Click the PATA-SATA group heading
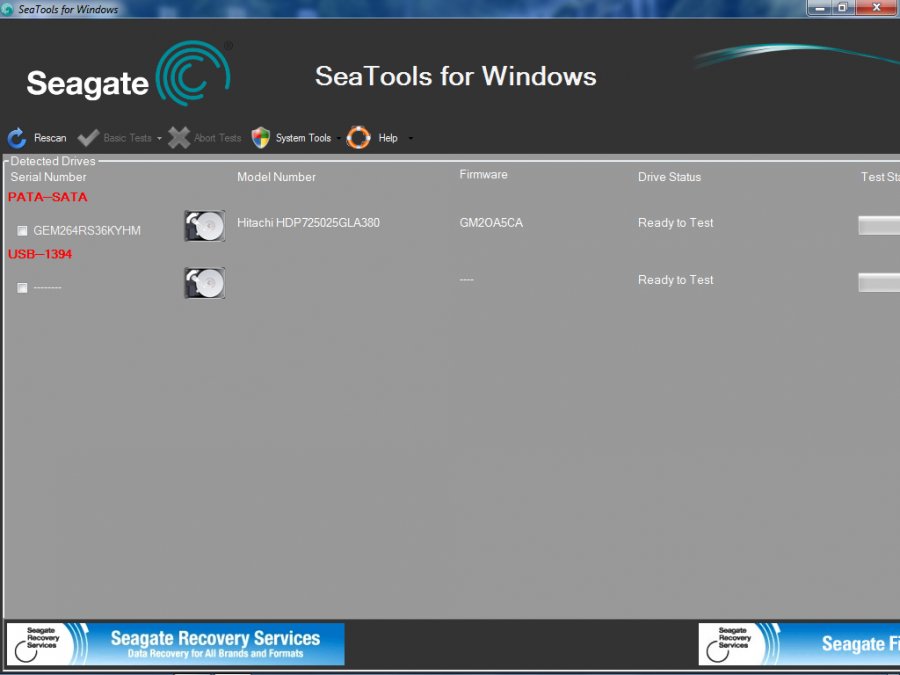This screenshot has height=675, width=900. click(x=48, y=197)
